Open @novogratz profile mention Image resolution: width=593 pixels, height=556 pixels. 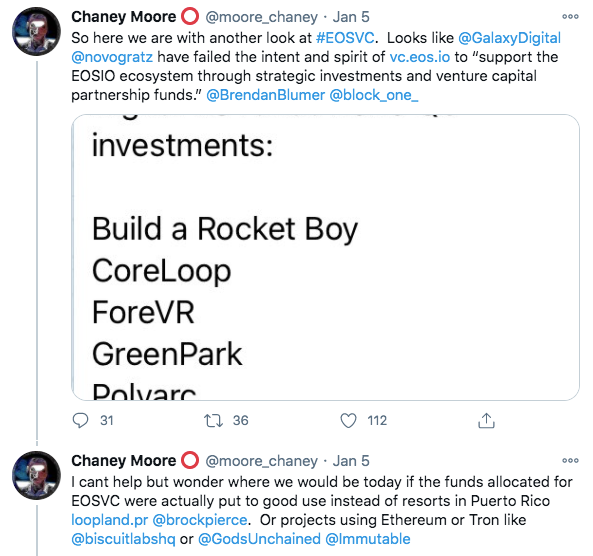click(112, 57)
